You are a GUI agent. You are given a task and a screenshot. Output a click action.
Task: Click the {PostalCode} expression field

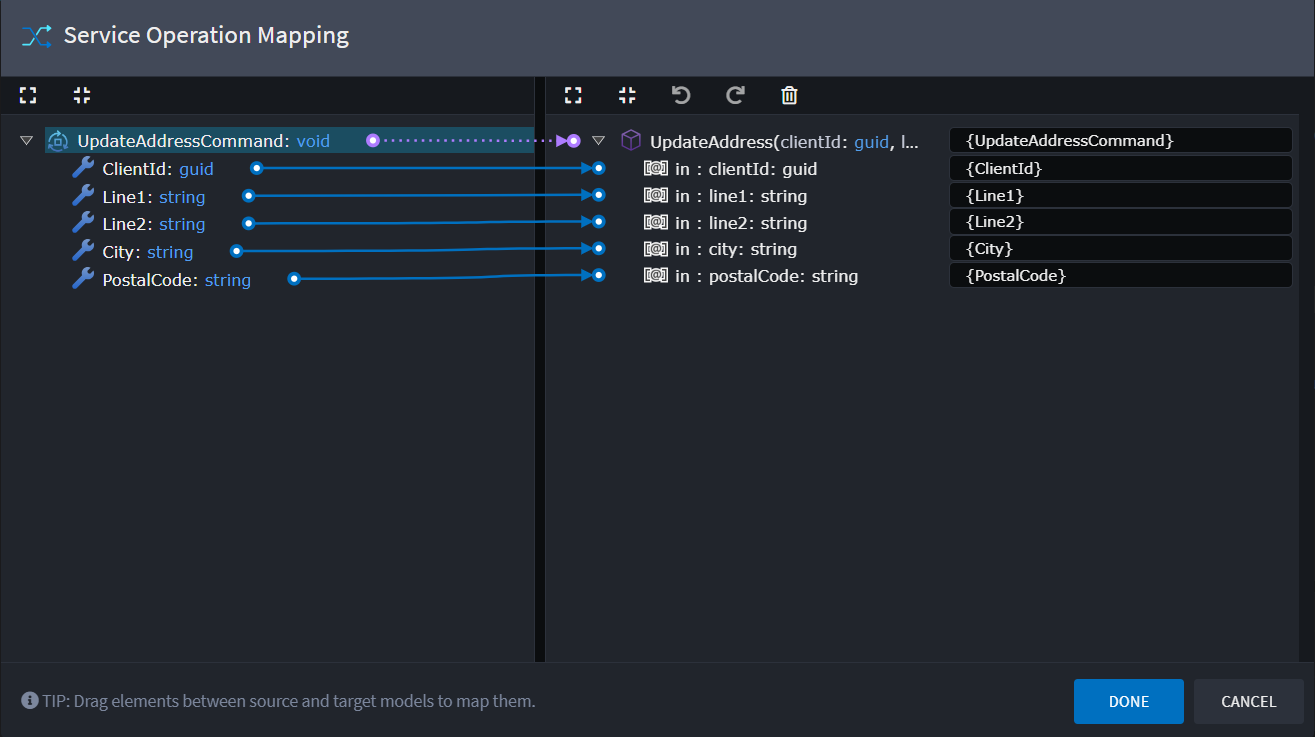[1121, 275]
